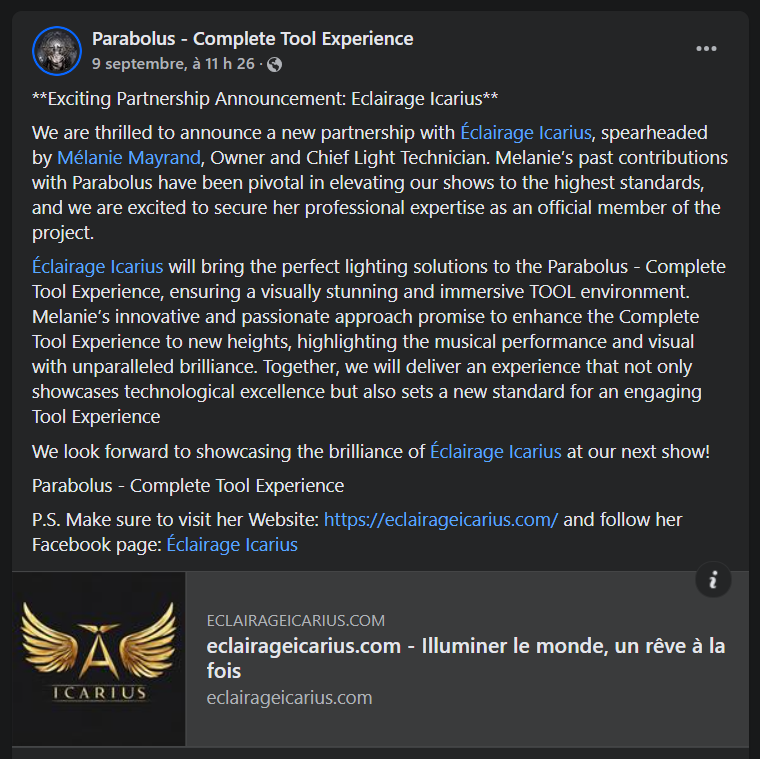Click the post timestamp 9 septembre
This screenshot has height=759, width=760.
pyautogui.click(x=174, y=64)
